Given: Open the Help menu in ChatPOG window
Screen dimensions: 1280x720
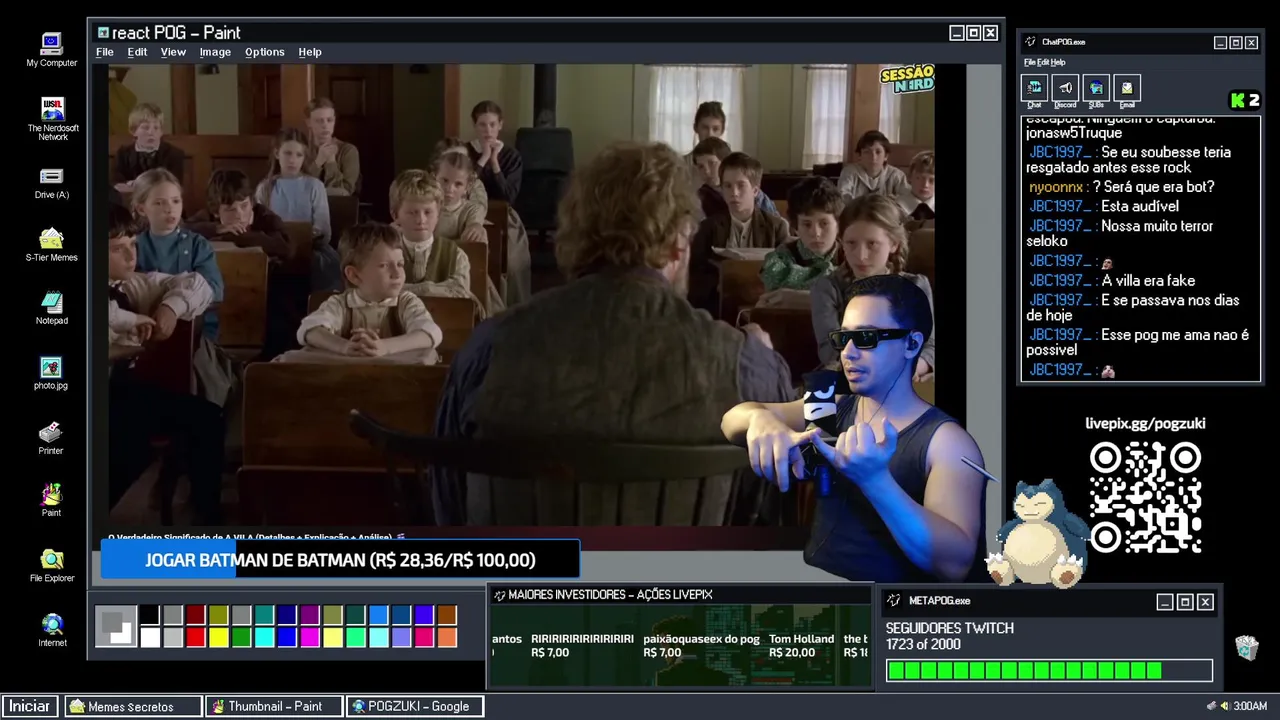Looking at the screenshot, I should 1058,62.
